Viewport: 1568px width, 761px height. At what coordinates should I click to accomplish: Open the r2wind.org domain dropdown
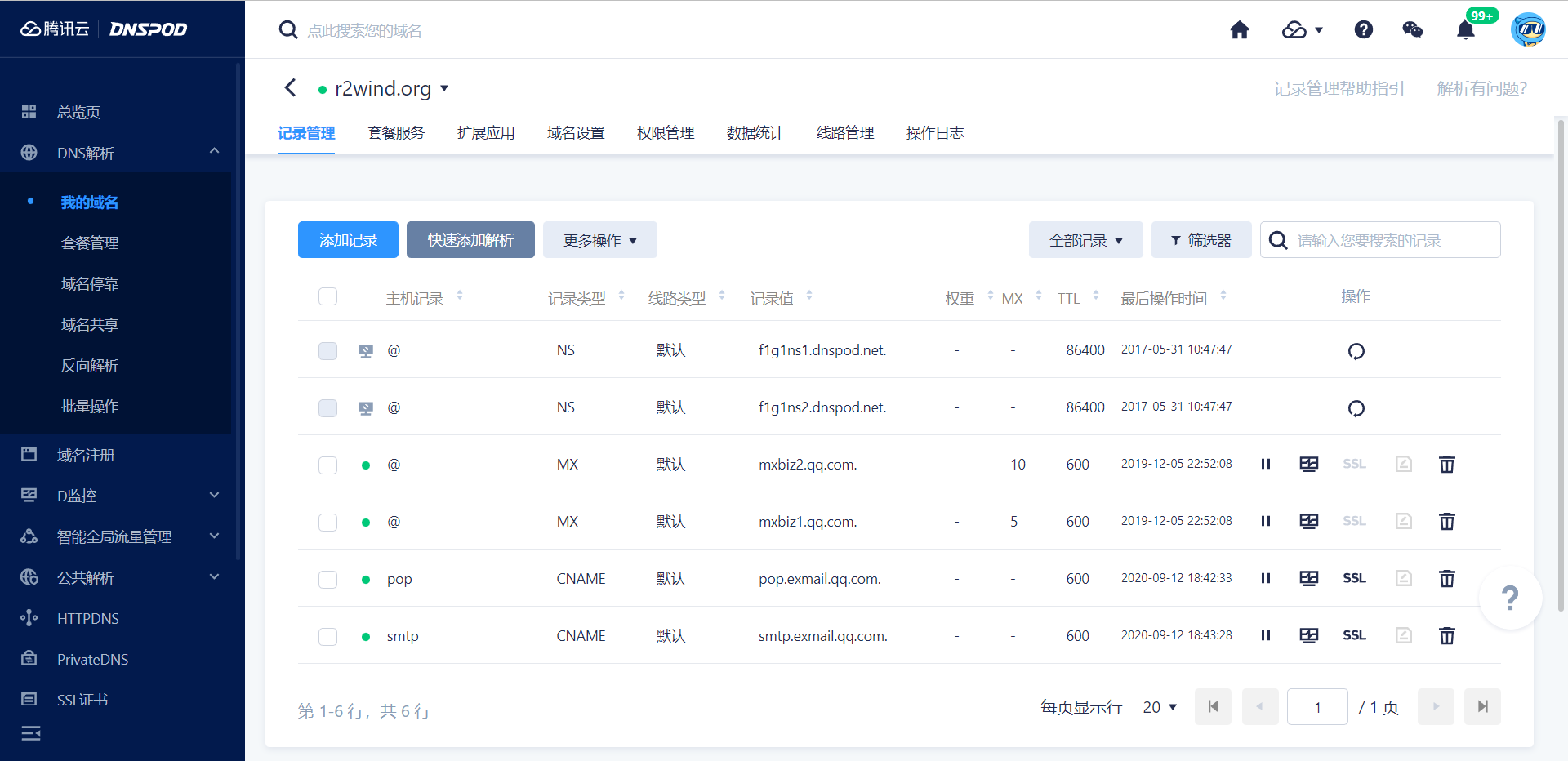click(x=444, y=88)
